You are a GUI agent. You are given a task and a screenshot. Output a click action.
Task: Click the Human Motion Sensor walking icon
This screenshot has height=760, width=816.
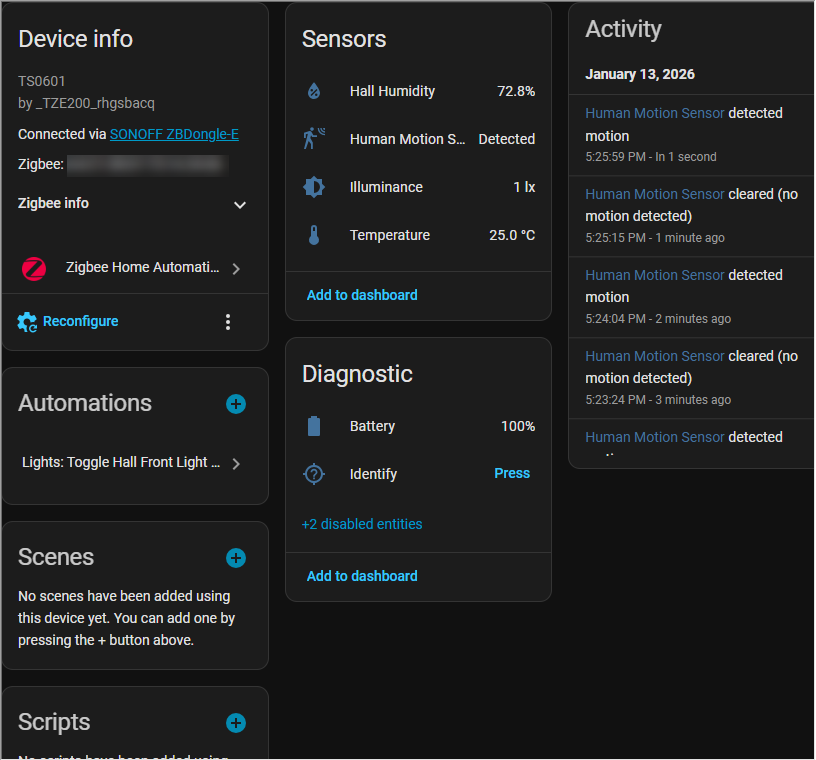coord(314,139)
